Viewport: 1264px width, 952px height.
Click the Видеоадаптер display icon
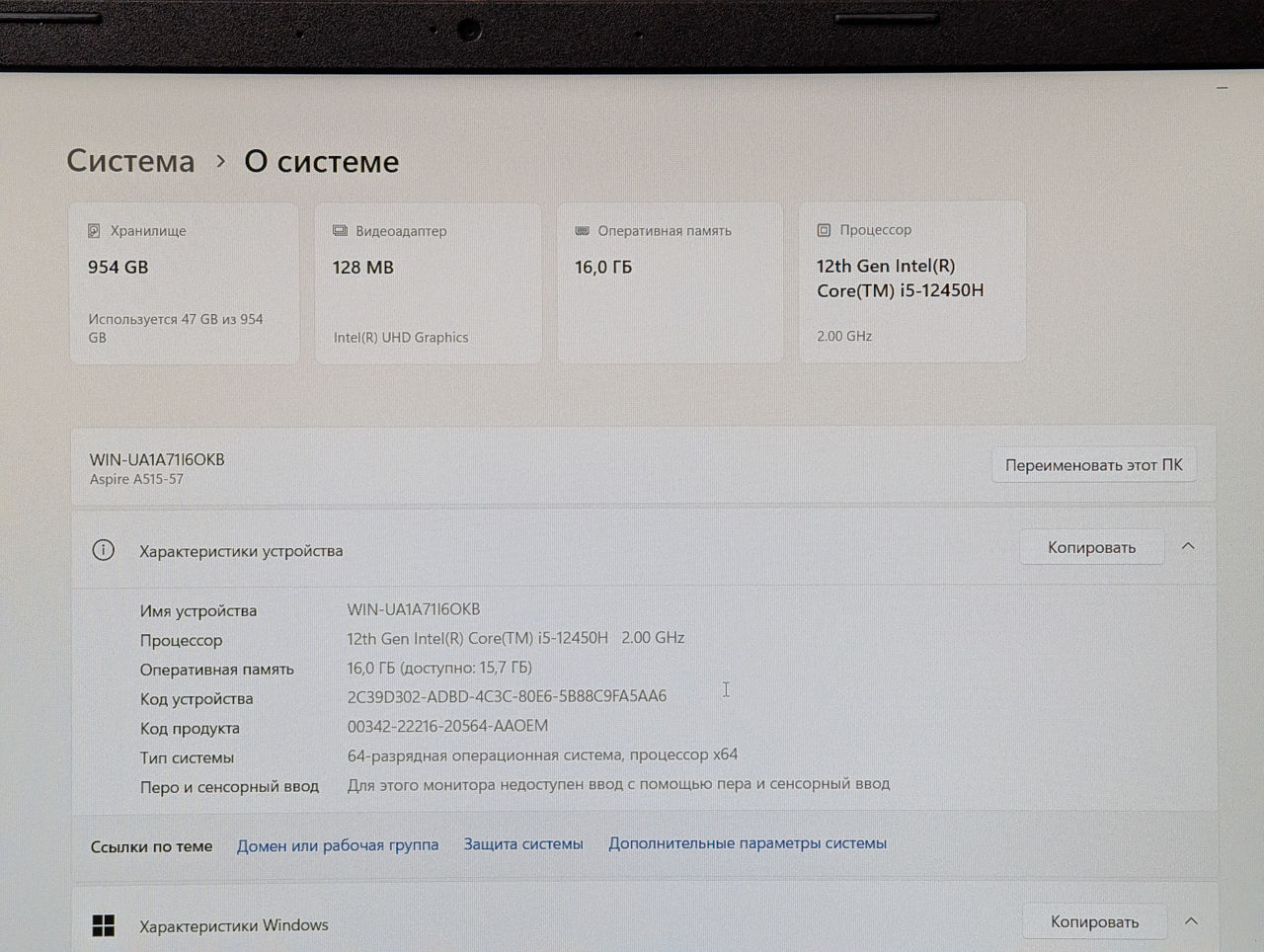point(340,231)
